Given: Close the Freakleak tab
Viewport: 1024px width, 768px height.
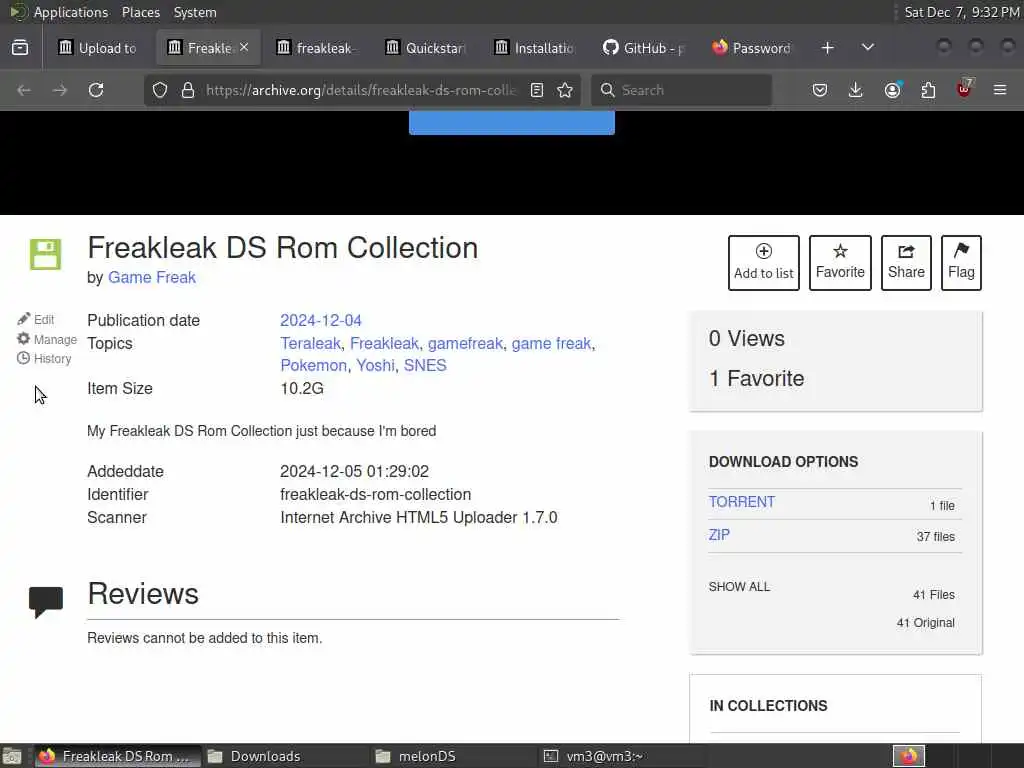Looking at the screenshot, I should (244, 47).
